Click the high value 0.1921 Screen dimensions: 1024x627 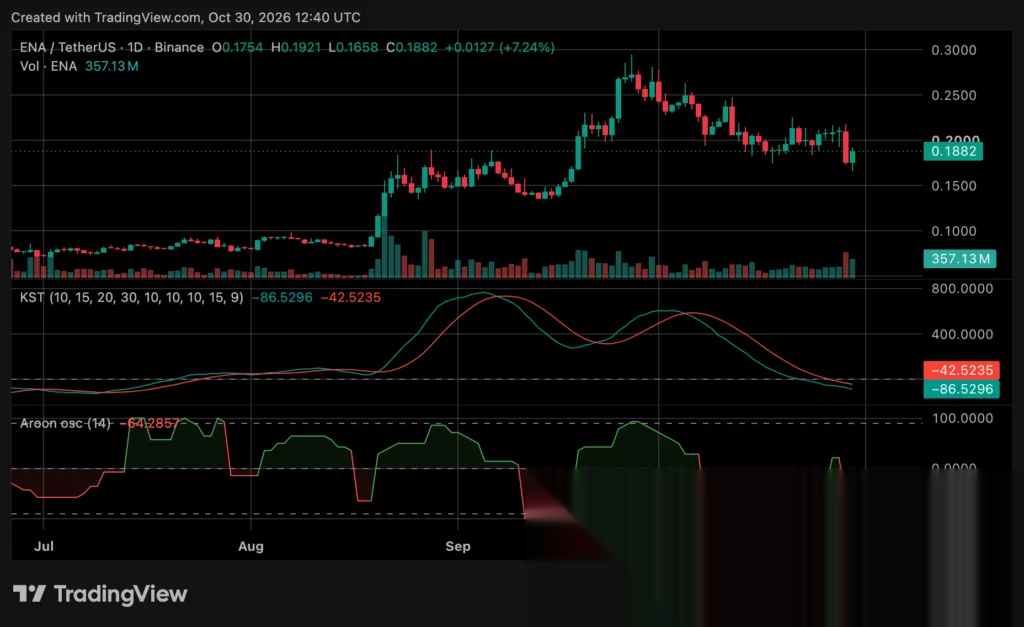click(x=300, y=48)
